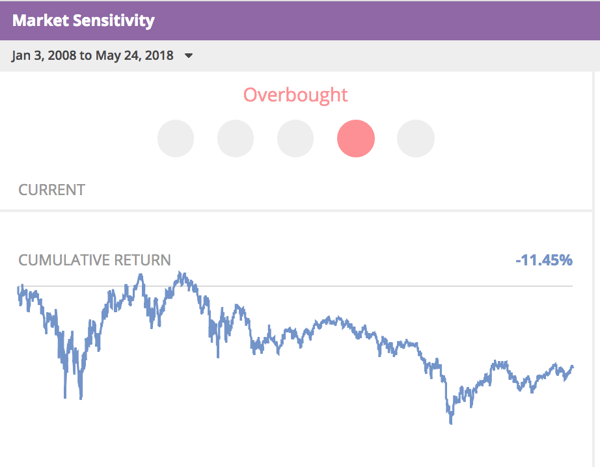Click the first gray sensitivity indicator circle
600x467 pixels.
(176, 139)
